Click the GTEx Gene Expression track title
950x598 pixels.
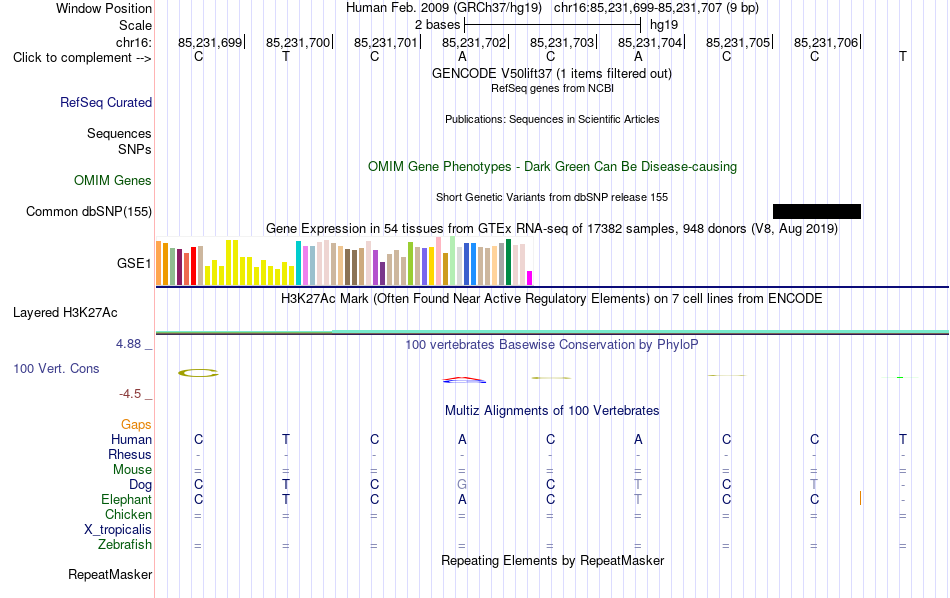click(x=552, y=228)
